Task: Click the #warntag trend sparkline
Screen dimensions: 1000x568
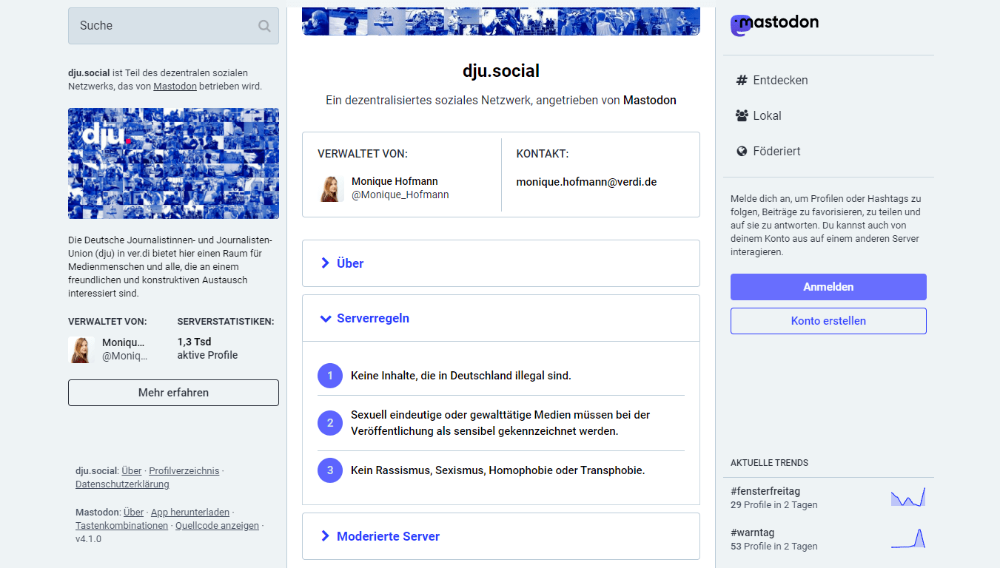Action: click(x=908, y=539)
